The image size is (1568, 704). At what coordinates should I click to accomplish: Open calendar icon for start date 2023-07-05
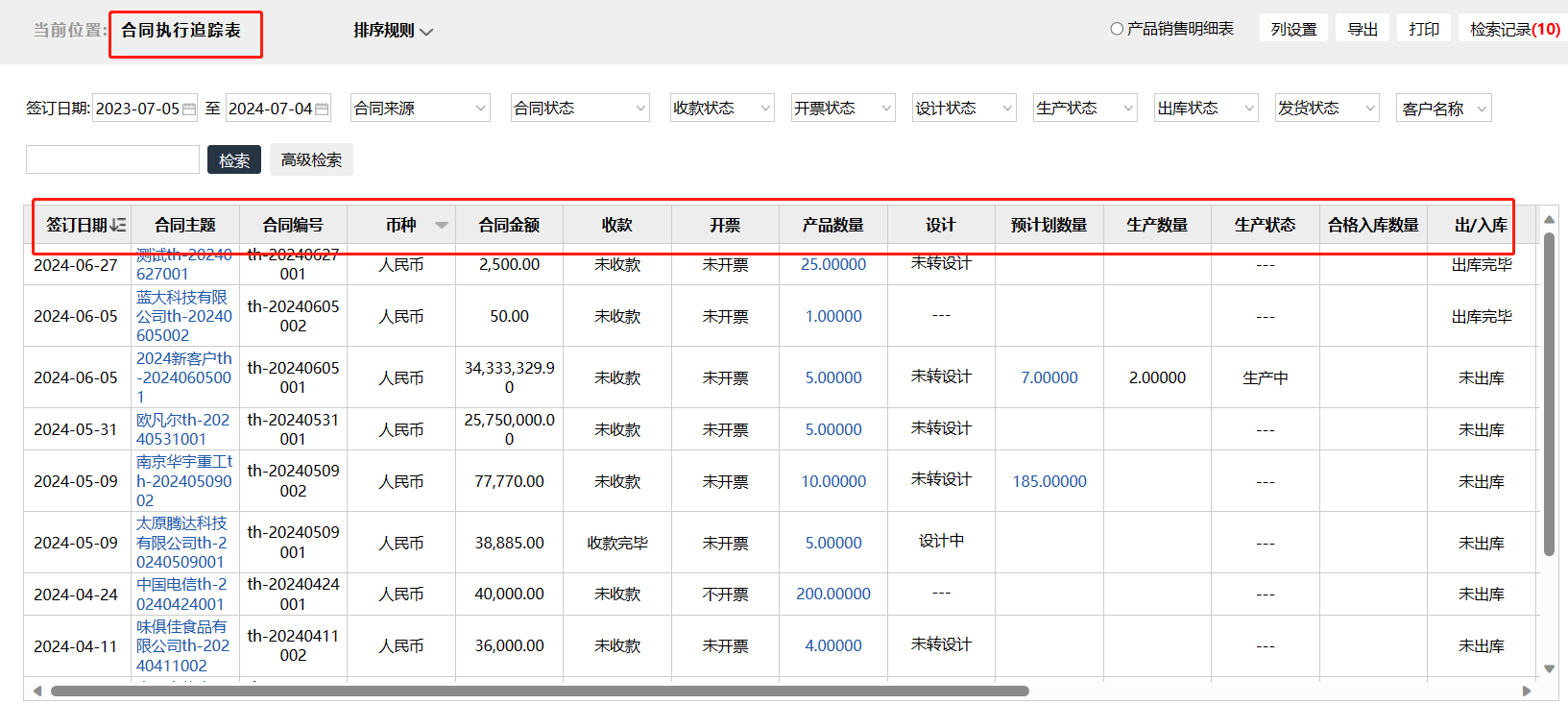(x=189, y=109)
